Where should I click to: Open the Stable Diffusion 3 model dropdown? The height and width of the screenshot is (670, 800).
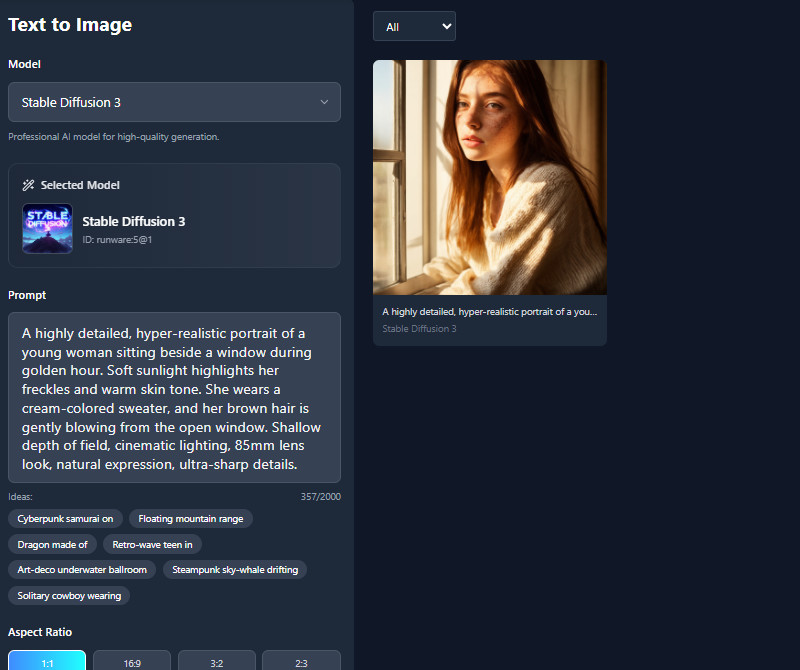point(174,102)
